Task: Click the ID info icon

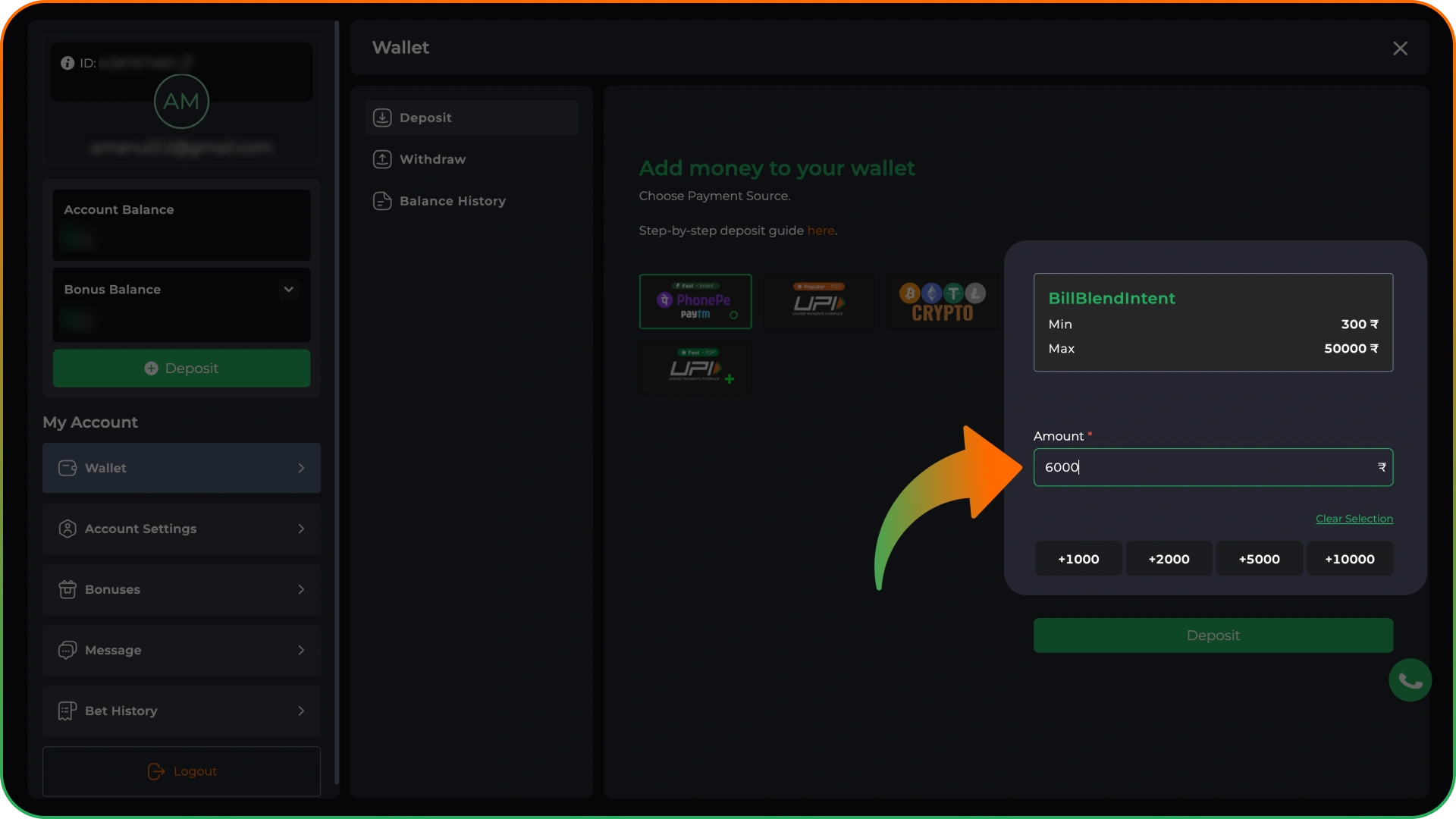Action: (x=67, y=63)
